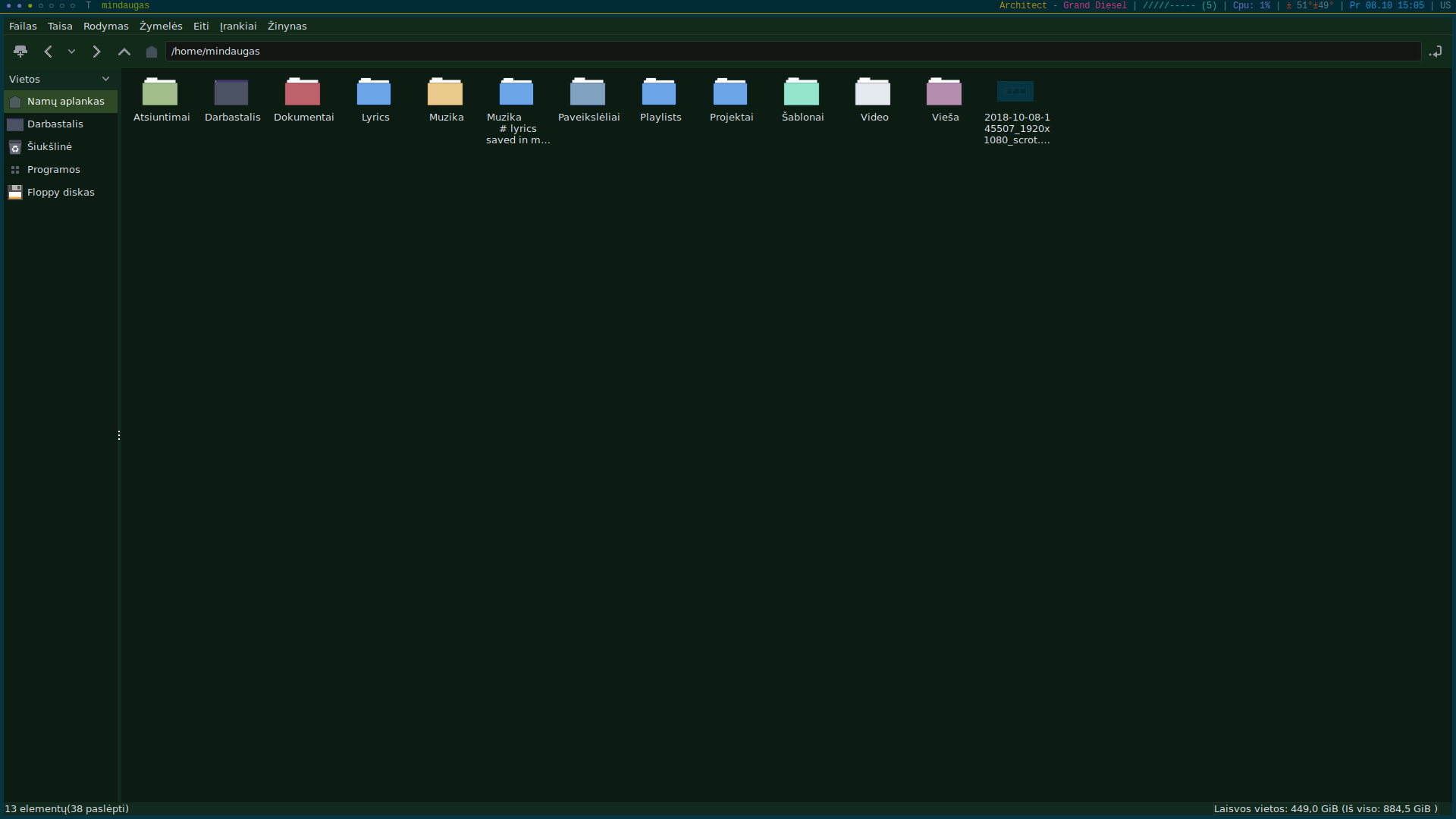Viewport: 1456px width, 819px height.
Task: Open Programos from the sidebar
Action: [53, 169]
